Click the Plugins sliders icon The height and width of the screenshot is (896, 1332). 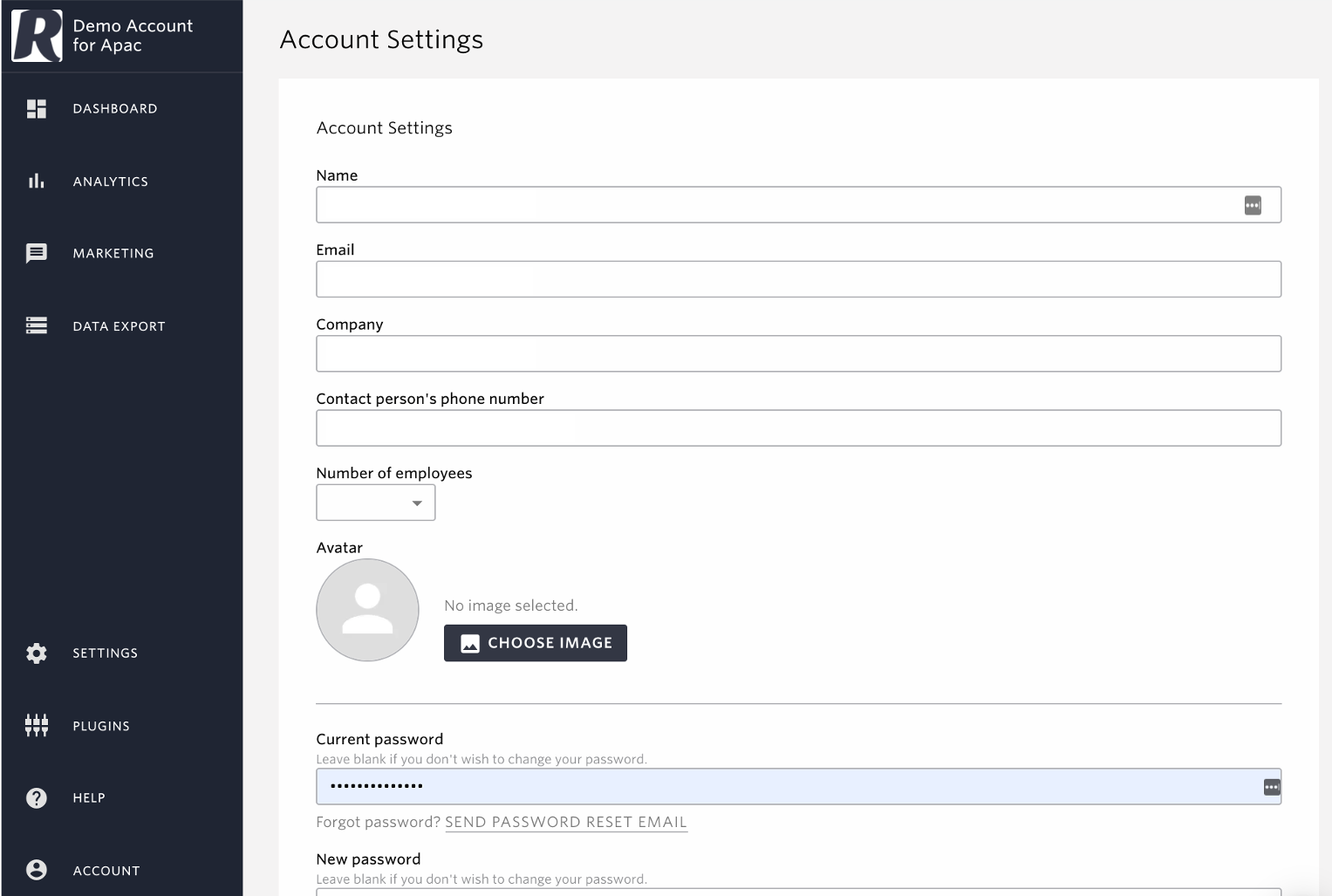[x=37, y=725]
